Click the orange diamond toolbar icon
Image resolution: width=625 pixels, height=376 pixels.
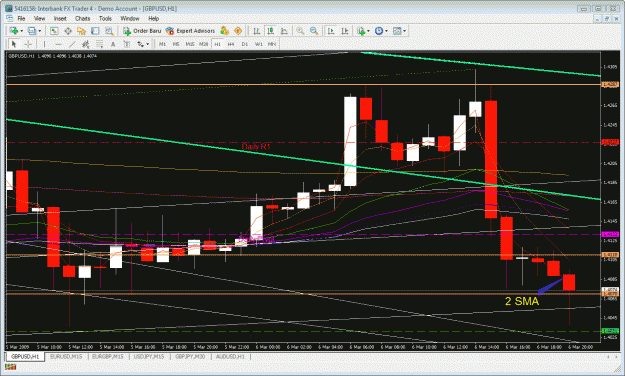(238, 31)
